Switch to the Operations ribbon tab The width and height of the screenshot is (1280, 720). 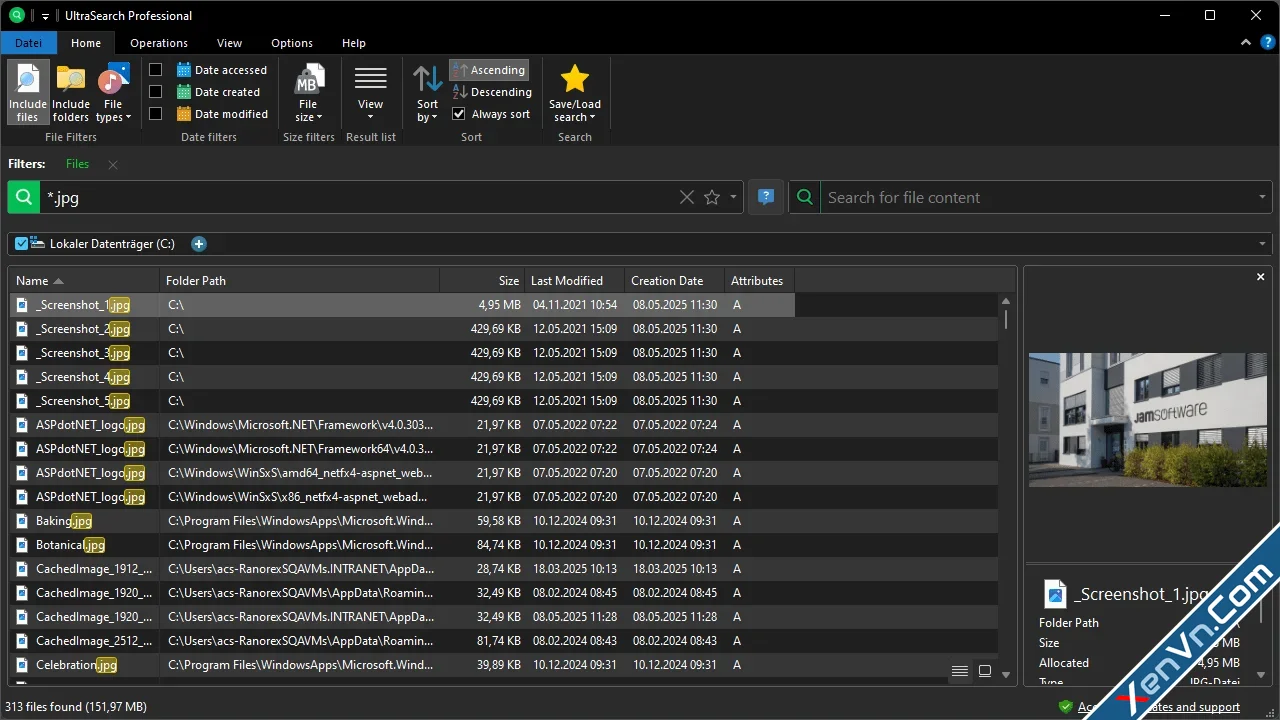point(159,43)
